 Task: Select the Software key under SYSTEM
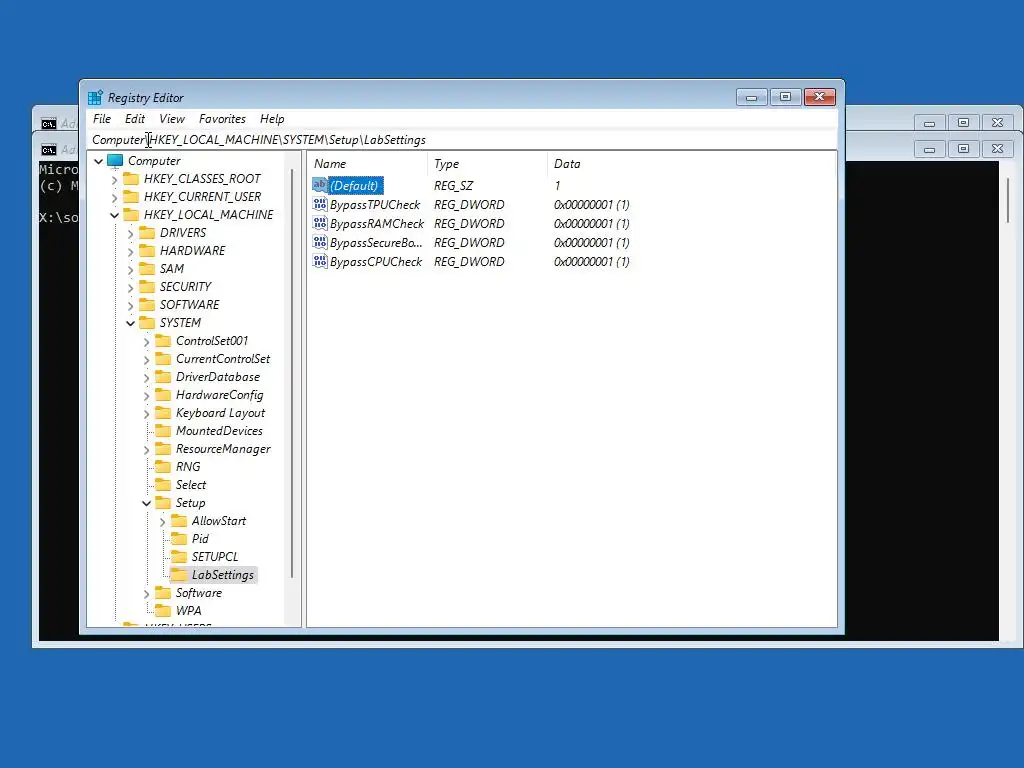click(199, 593)
